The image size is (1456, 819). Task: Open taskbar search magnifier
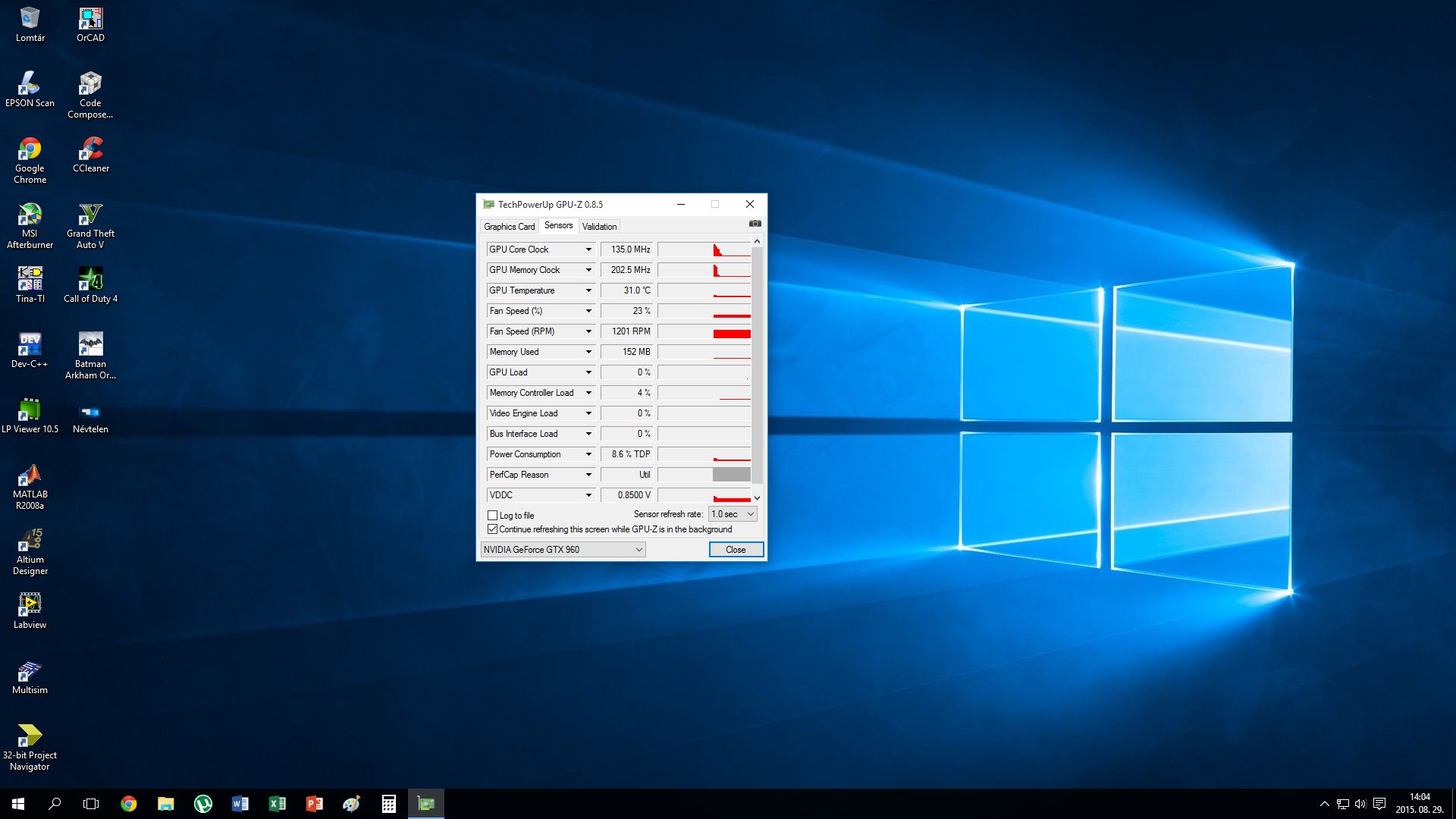click(55, 804)
